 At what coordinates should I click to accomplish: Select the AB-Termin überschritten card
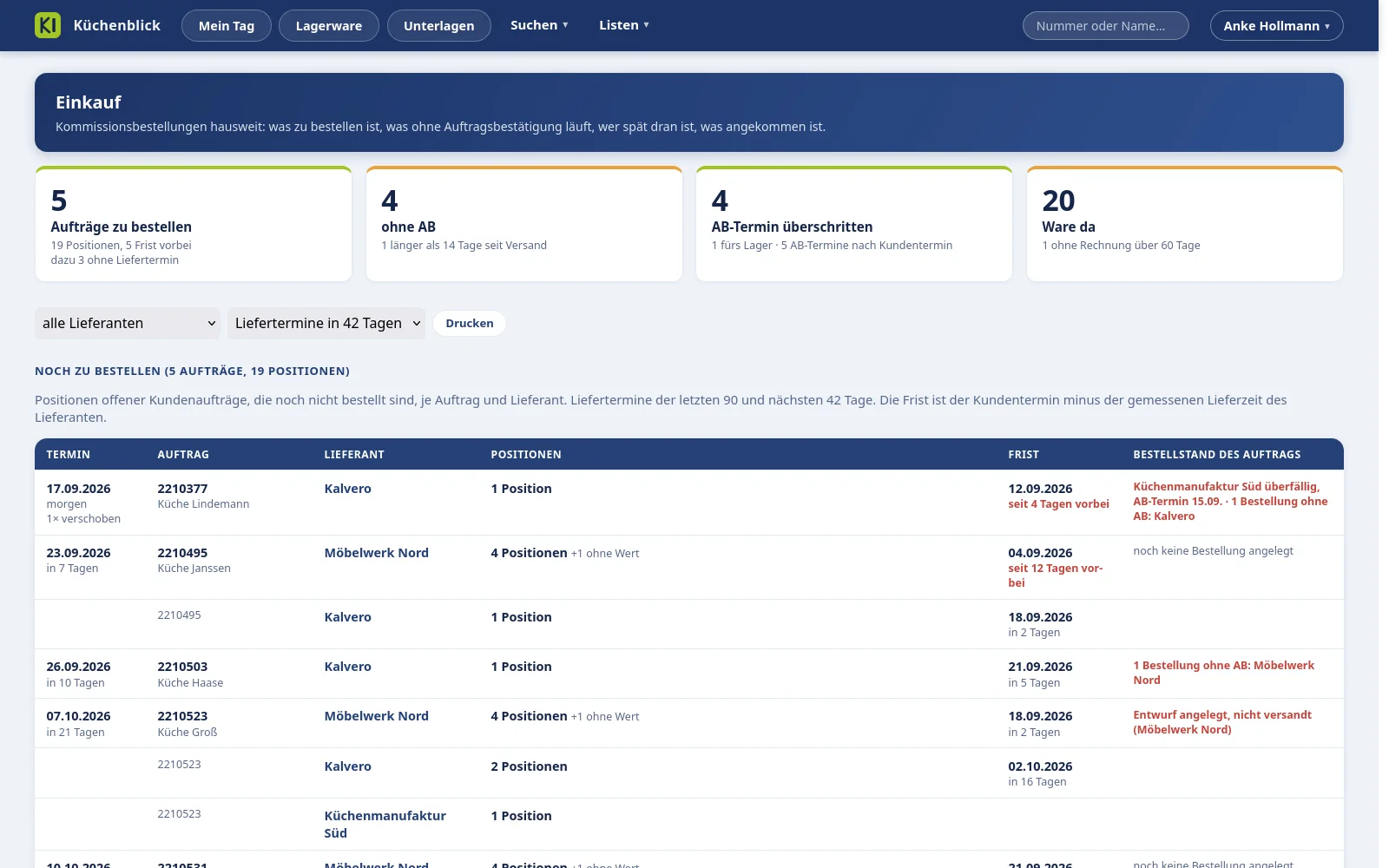(x=854, y=224)
